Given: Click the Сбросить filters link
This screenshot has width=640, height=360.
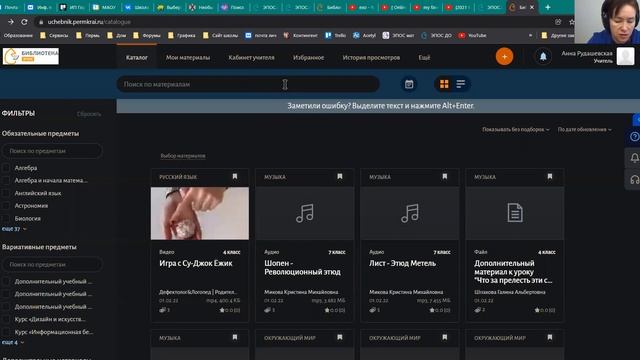Looking at the screenshot, I should coord(89,114).
